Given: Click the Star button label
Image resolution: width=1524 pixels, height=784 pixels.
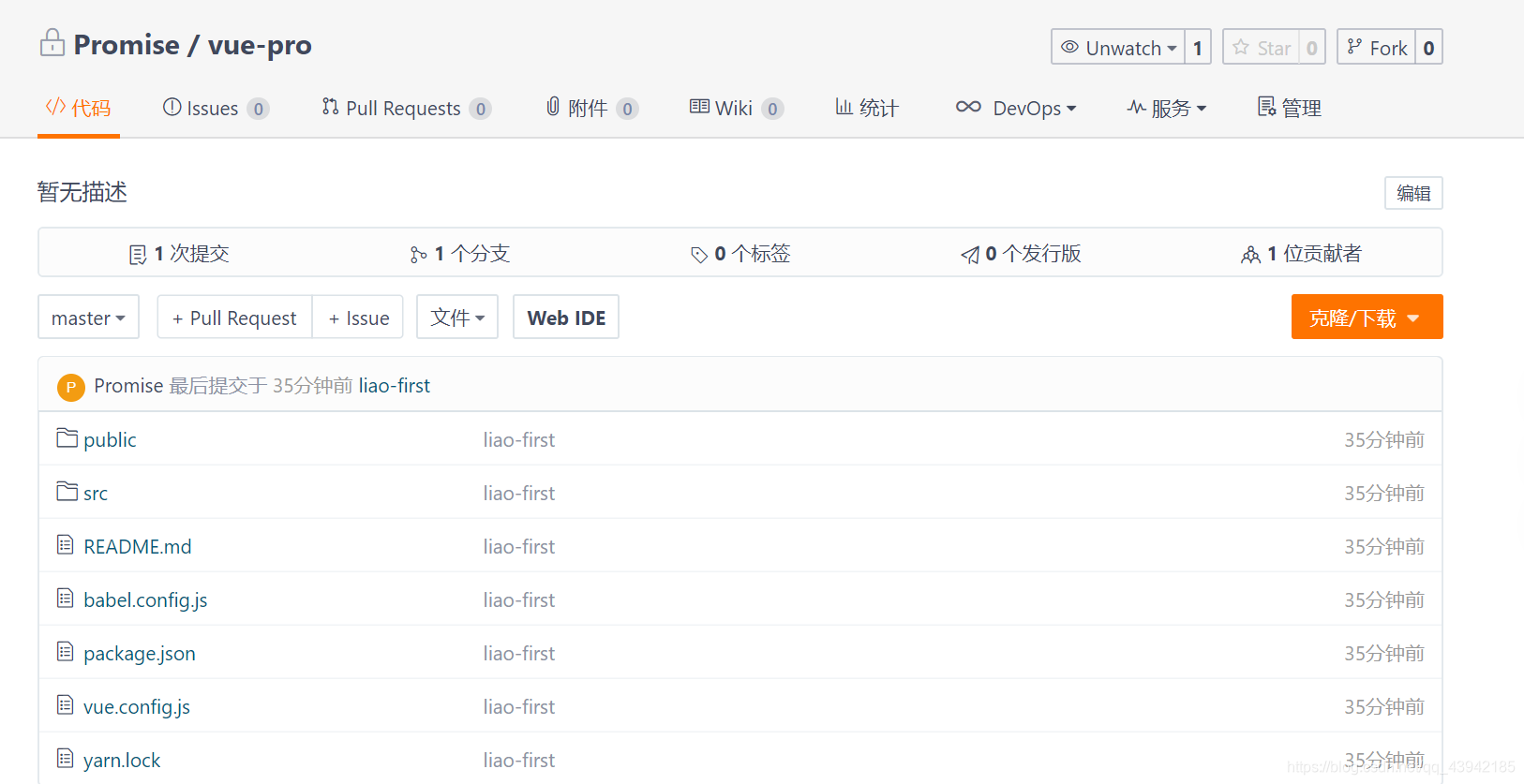Looking at the screenshot, I should point(1274,48).
